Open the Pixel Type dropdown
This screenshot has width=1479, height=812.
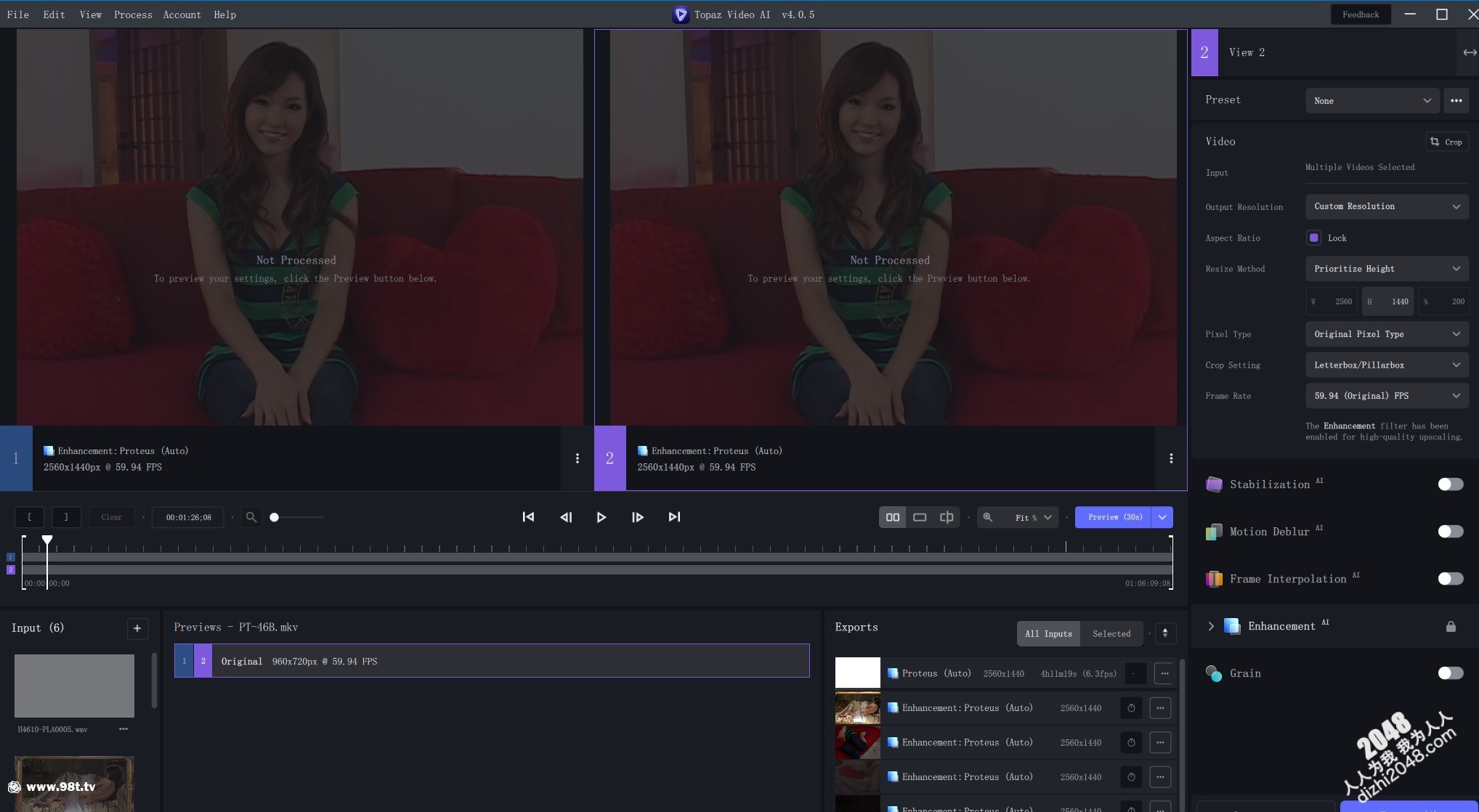pos(1387,334)
